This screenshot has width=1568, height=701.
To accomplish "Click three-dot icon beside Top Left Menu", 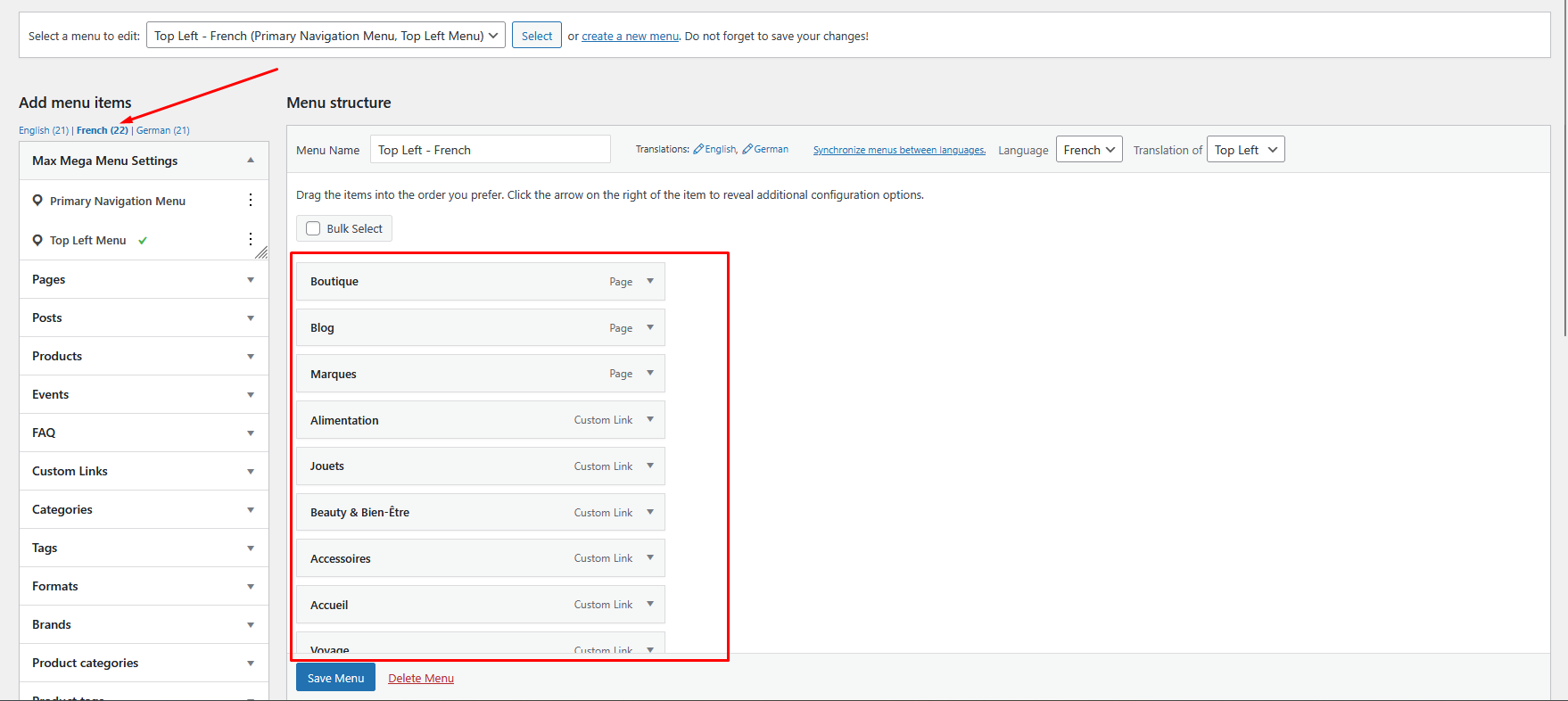I will 251,239.
